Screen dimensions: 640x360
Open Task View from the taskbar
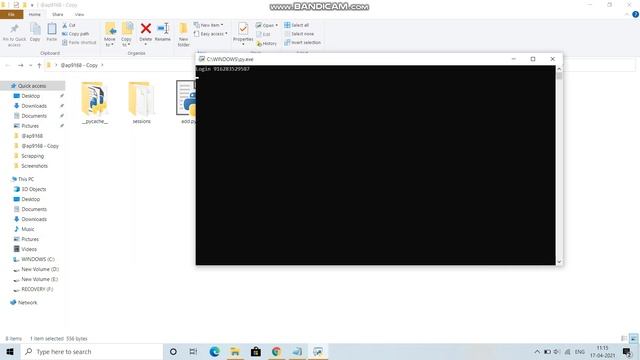pyautogui.click(x=193, y=352)
